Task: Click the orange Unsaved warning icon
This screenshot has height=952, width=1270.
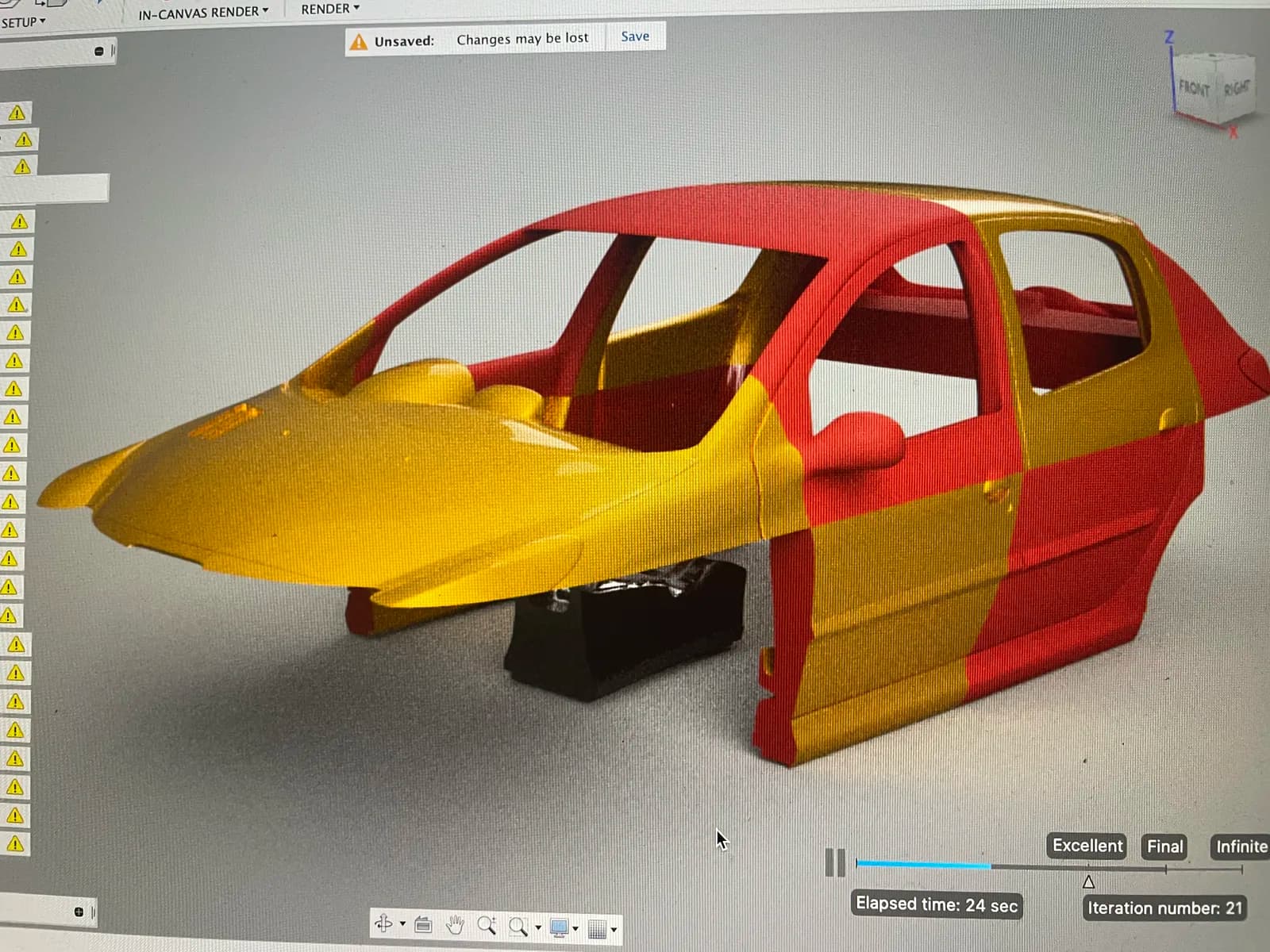Action: (x=359, y=41)
